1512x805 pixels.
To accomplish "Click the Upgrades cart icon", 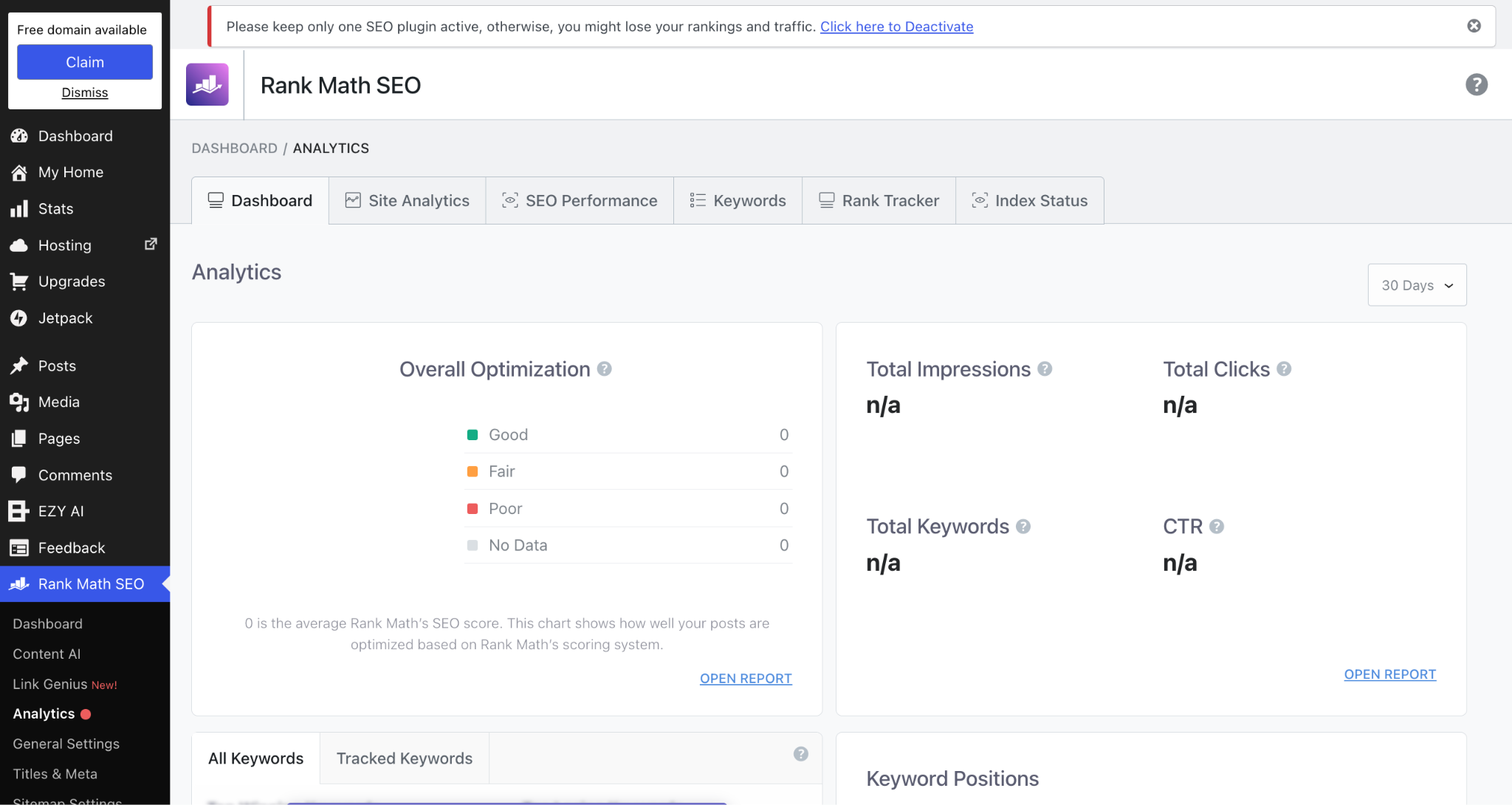I will pyautogui.click(x=19, y=281).
